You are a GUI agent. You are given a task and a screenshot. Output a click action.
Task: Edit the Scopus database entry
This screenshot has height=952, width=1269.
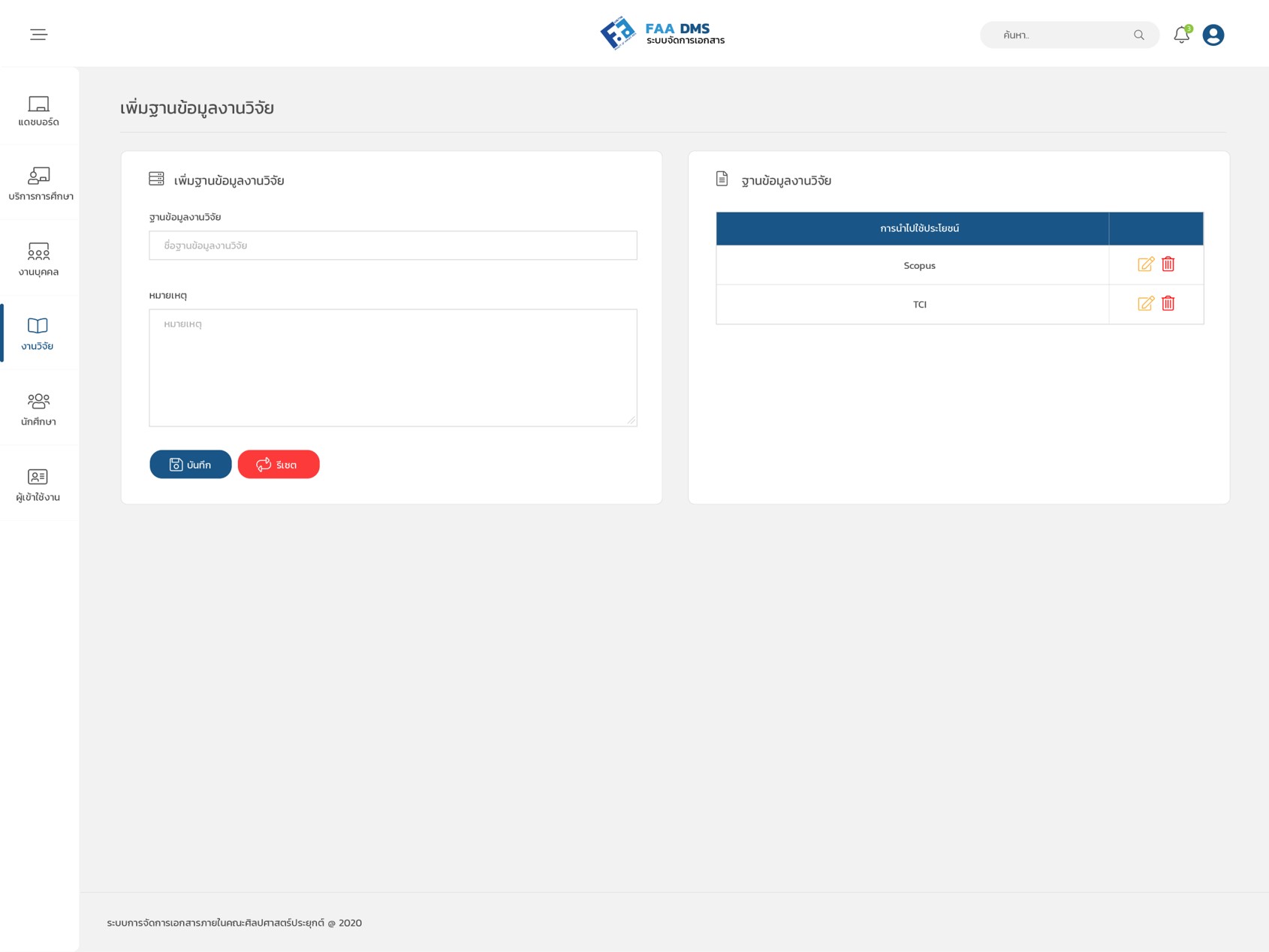click(1145, 264)
